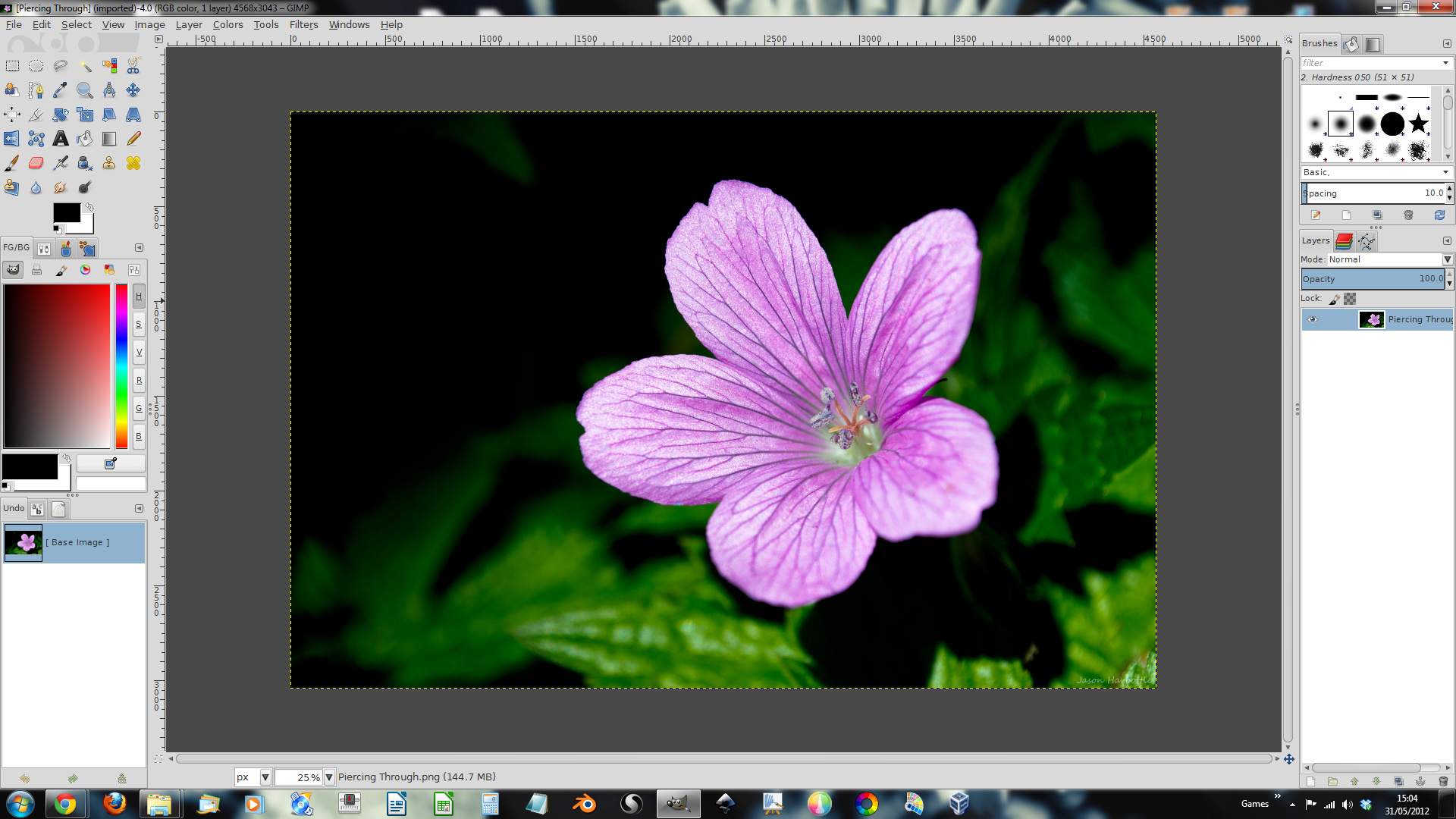Open the Image menu
Screen dimensions: 1456x819
pos(150,24)
